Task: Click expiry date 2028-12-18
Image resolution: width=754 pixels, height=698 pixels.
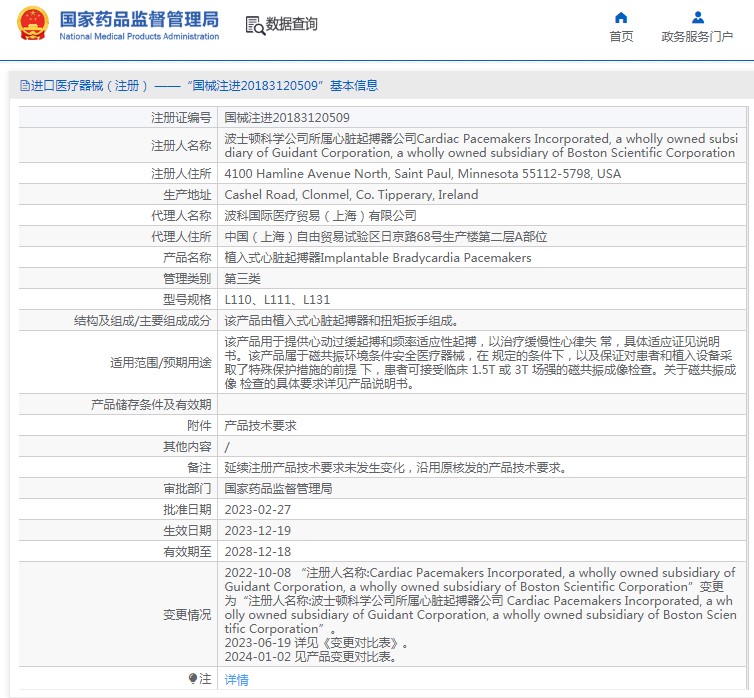Action: 258,552
